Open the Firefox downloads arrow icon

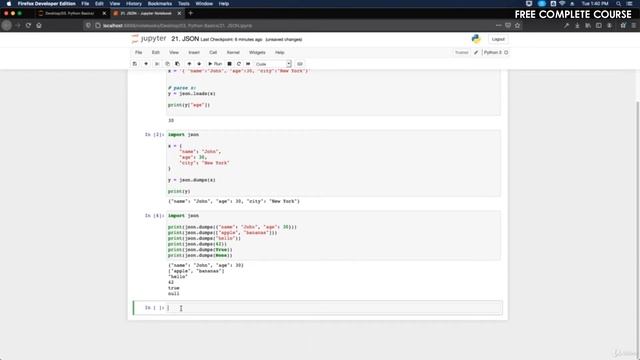point(577,25)
